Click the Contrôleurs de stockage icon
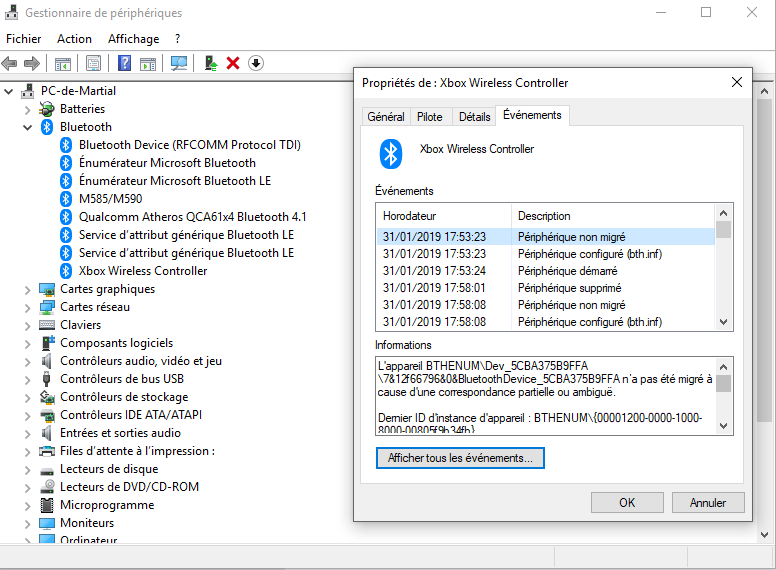The width and height of the screenshot is (776, 570). (x=47, y=397)
